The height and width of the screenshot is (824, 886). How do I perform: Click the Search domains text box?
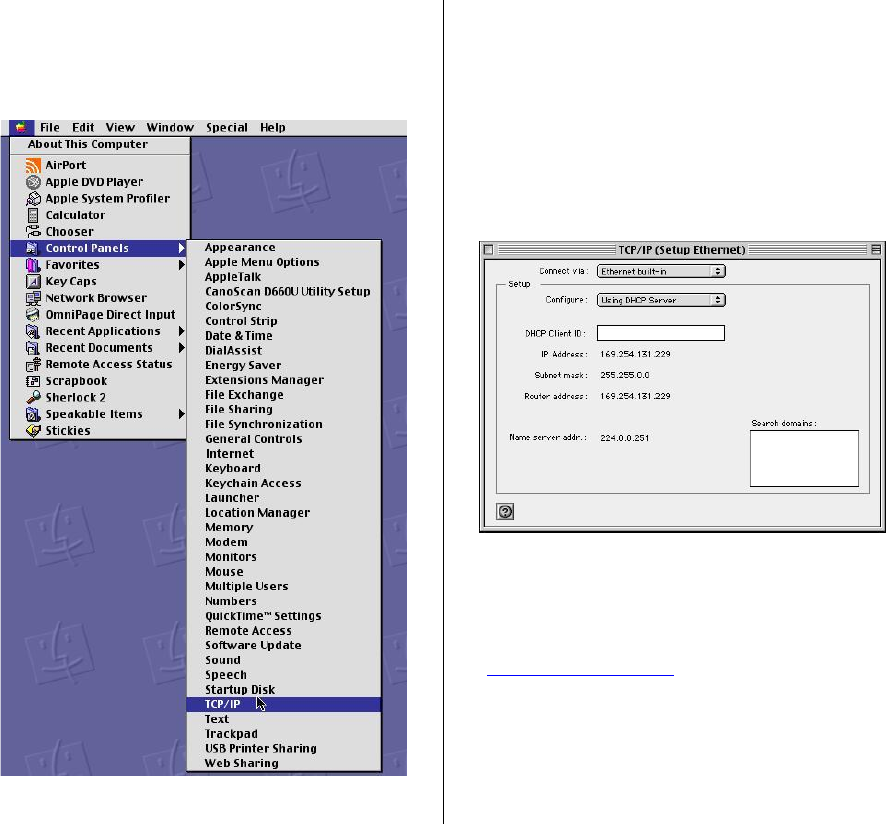tap(804, 458)
